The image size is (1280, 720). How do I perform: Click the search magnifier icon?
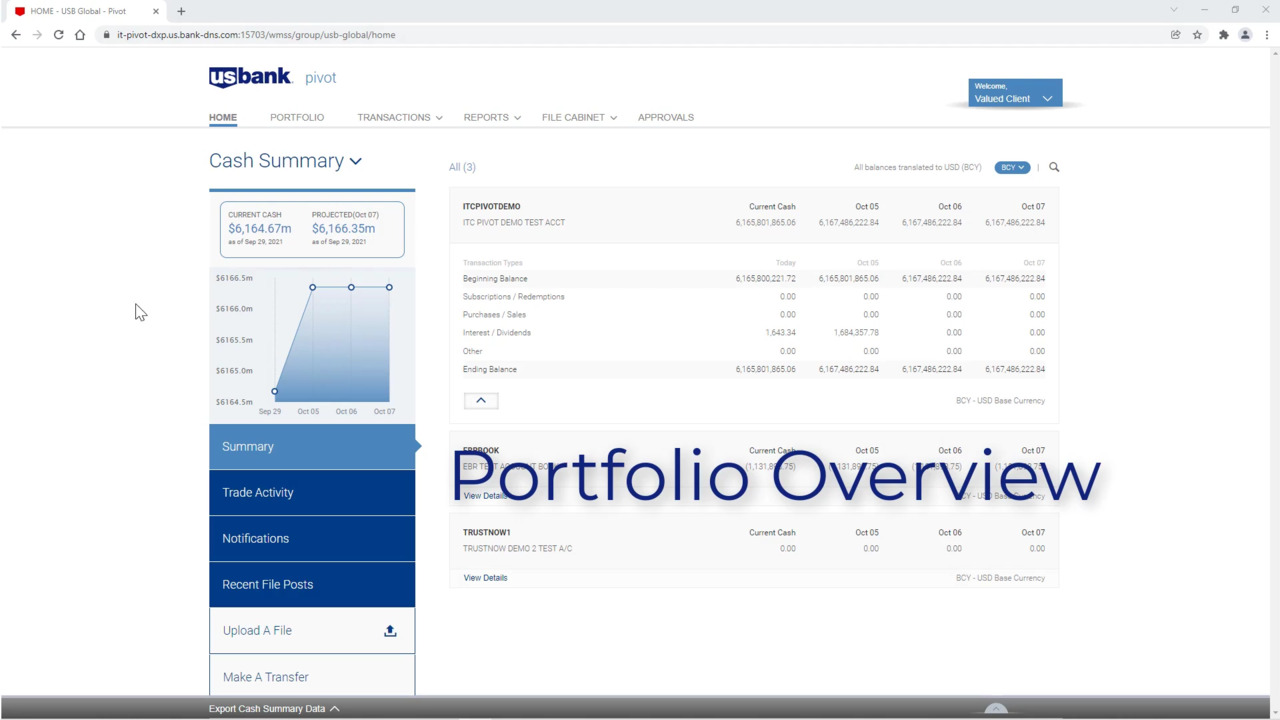(1054, 167)
